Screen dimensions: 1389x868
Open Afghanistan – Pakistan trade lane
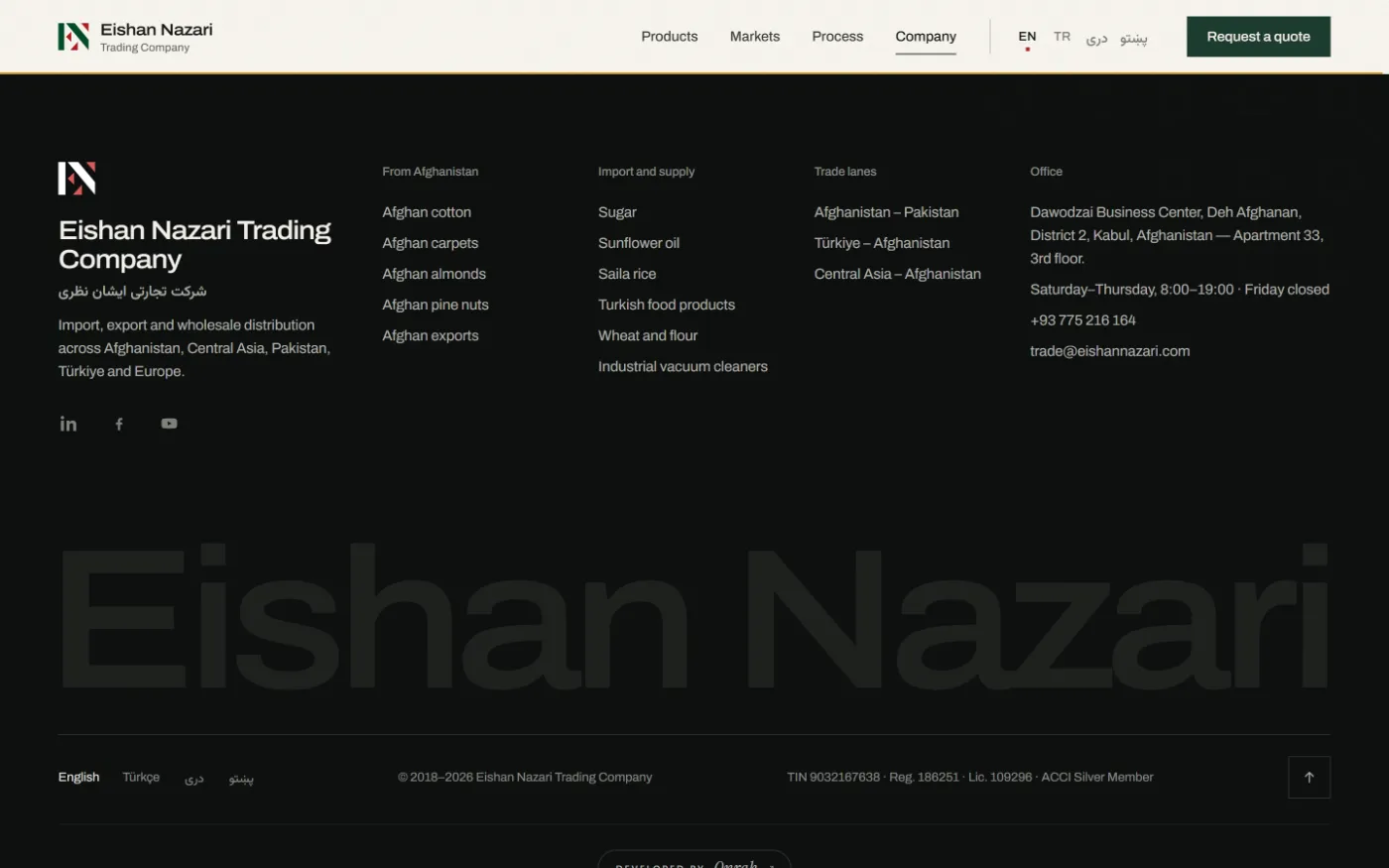[x=887, y=212]
